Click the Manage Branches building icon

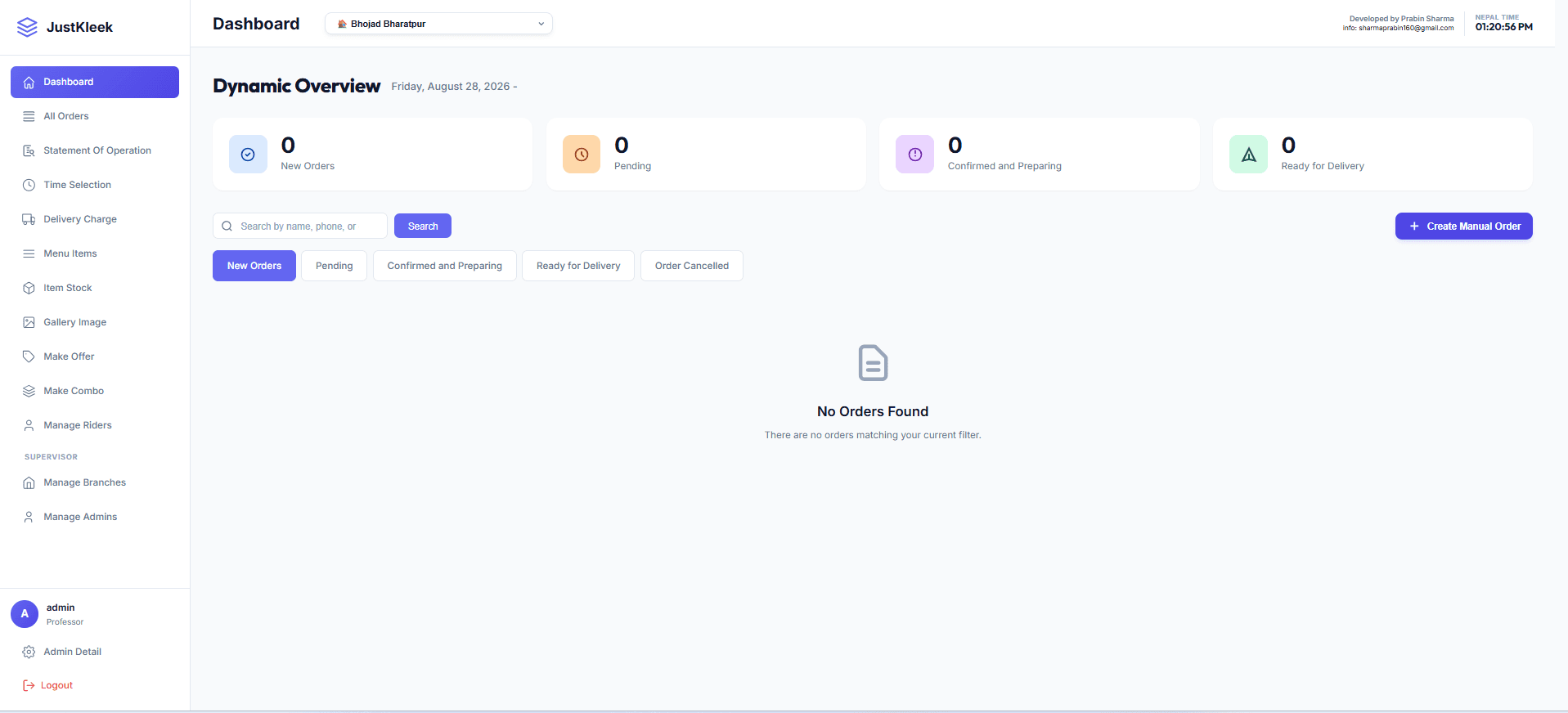pyautogui.click(x=29, y=482)
